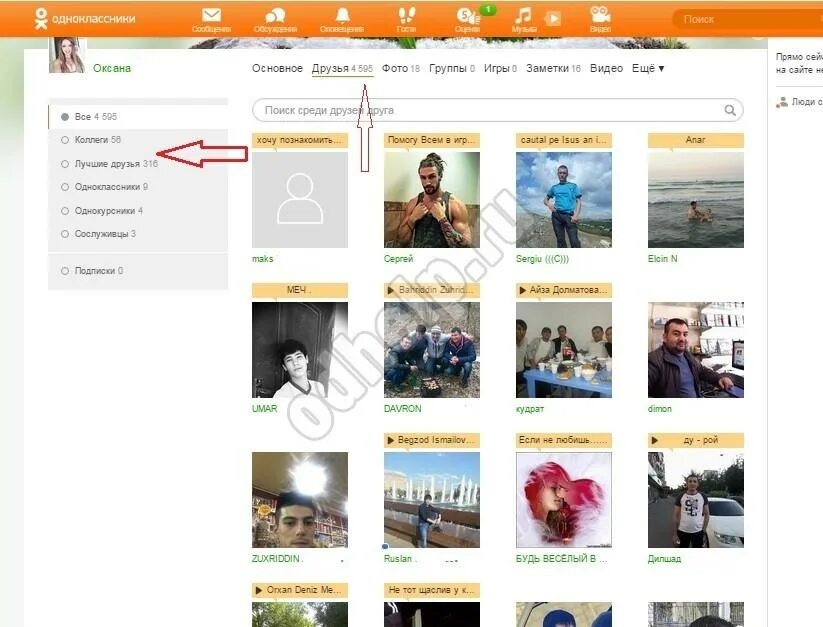Open the Оксана profile name link
Viewport: 823px width, 627px height.
pyautogui.click(x=112, y=68)
